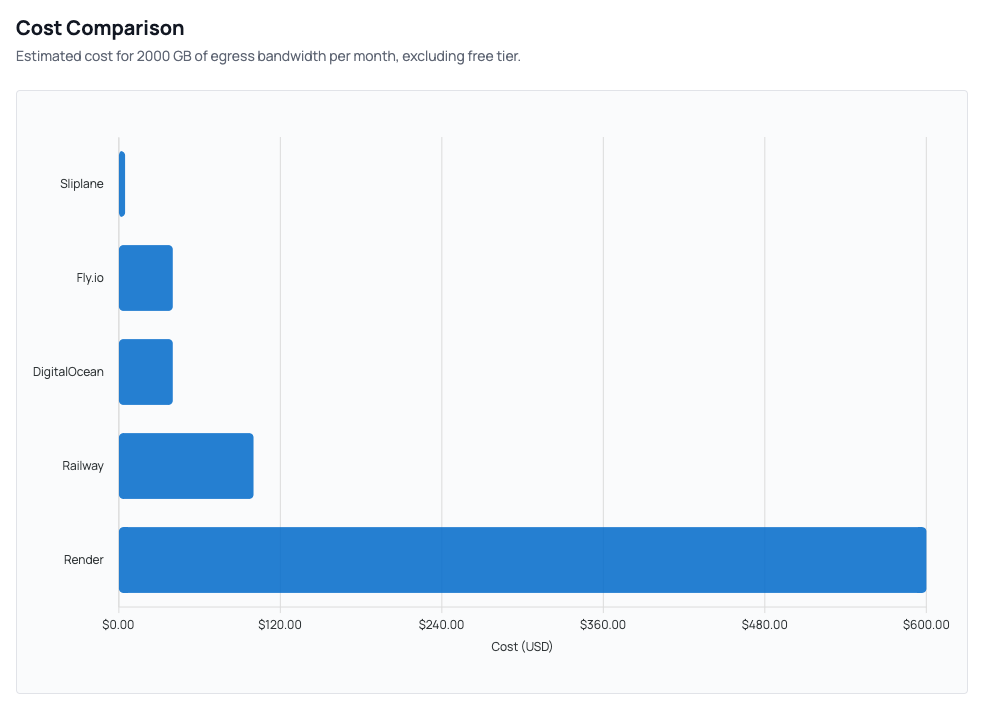
Task: Click the Cost (USD) axis title
Action: coord(521,646)
